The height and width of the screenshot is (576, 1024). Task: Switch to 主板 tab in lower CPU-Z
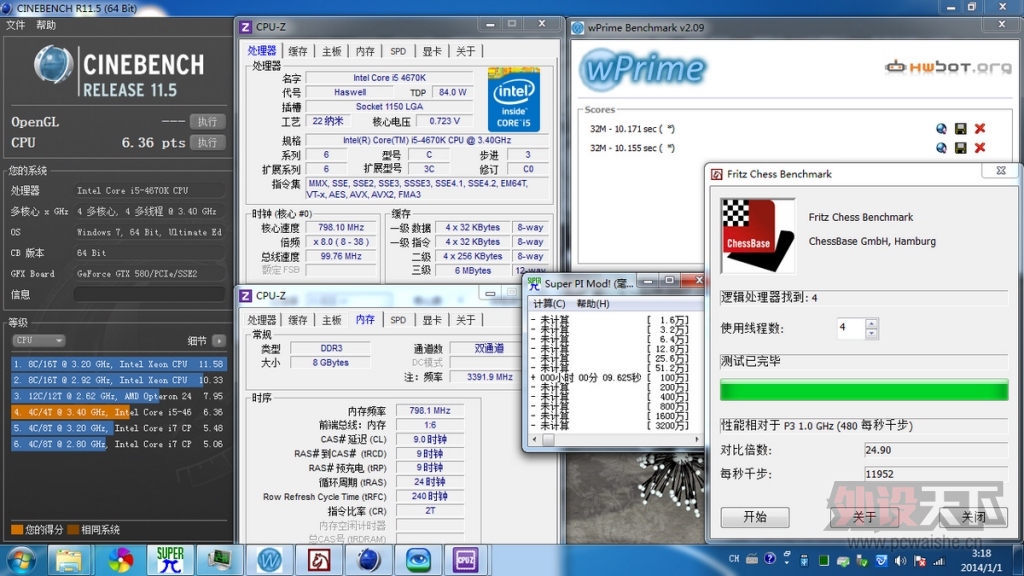click(x=332, y=319)
